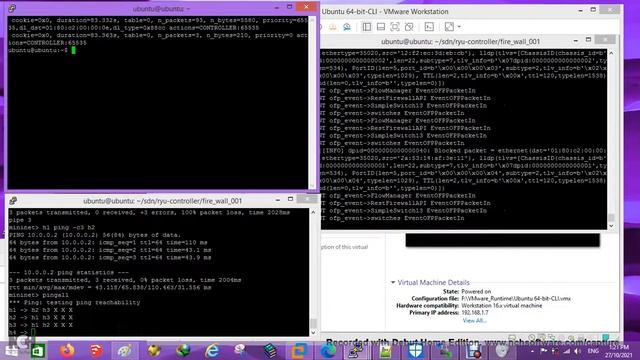
Task: Open VMware snapshot manager toolbar icon
Action: (347, 27)
